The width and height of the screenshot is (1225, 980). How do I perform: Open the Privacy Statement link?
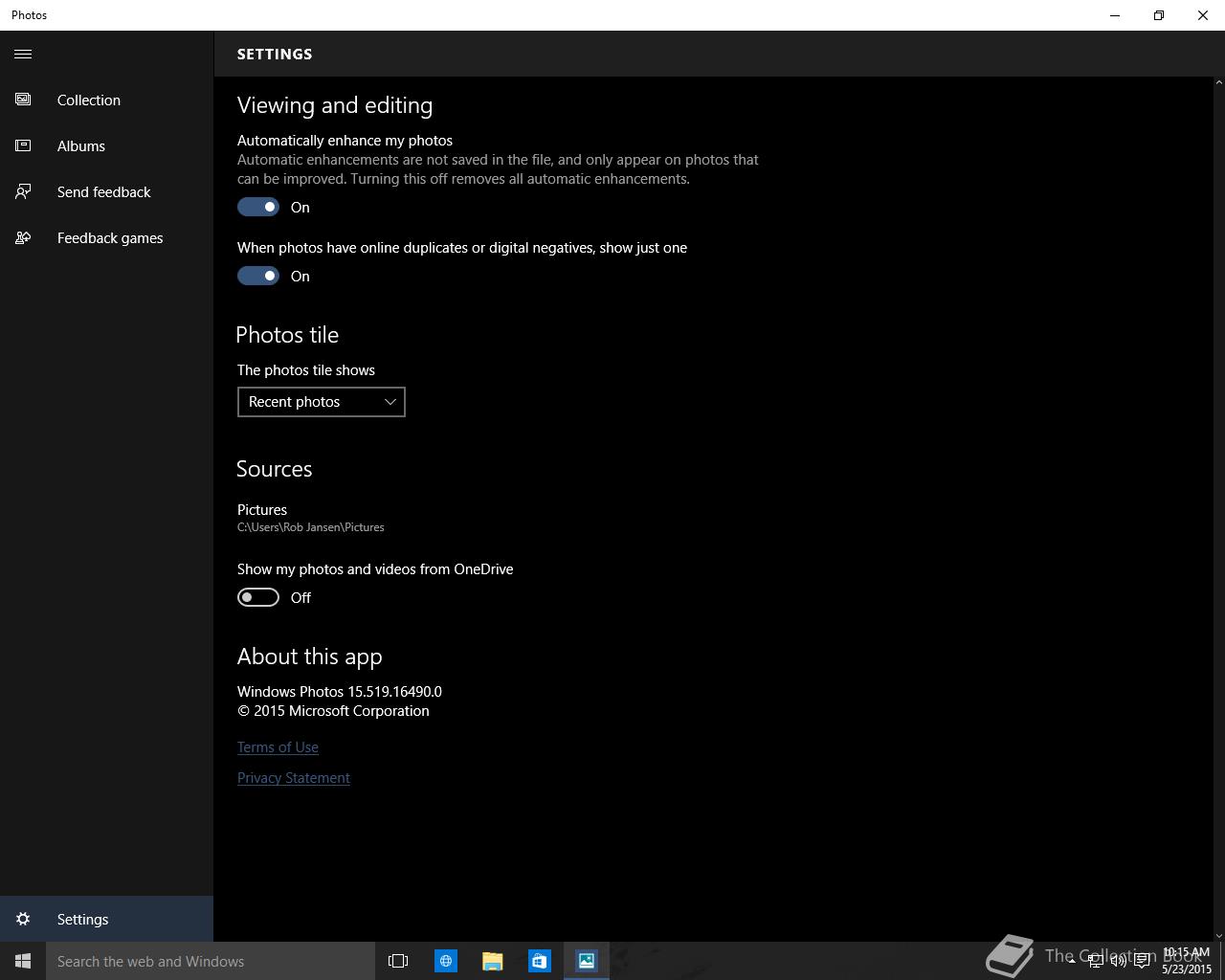point(294,778)
